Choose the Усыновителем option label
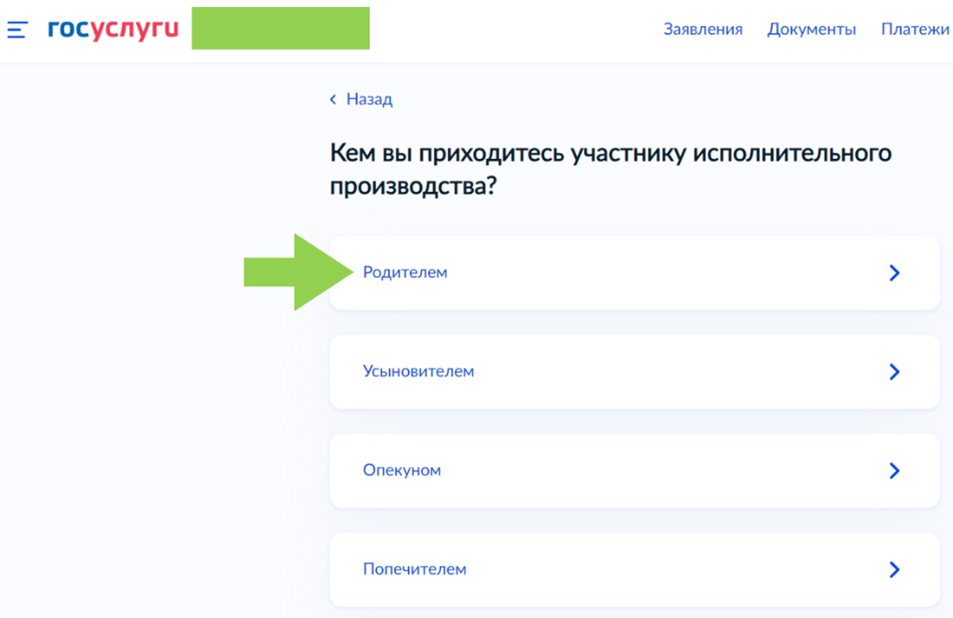 (418, 372)
